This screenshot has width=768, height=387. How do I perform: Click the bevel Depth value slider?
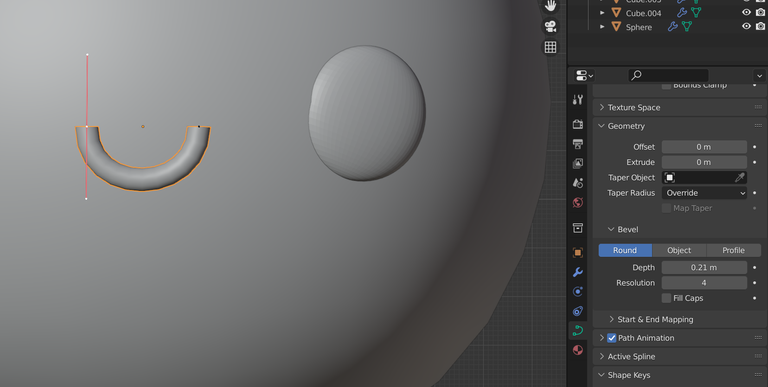(x=704, y=267)
